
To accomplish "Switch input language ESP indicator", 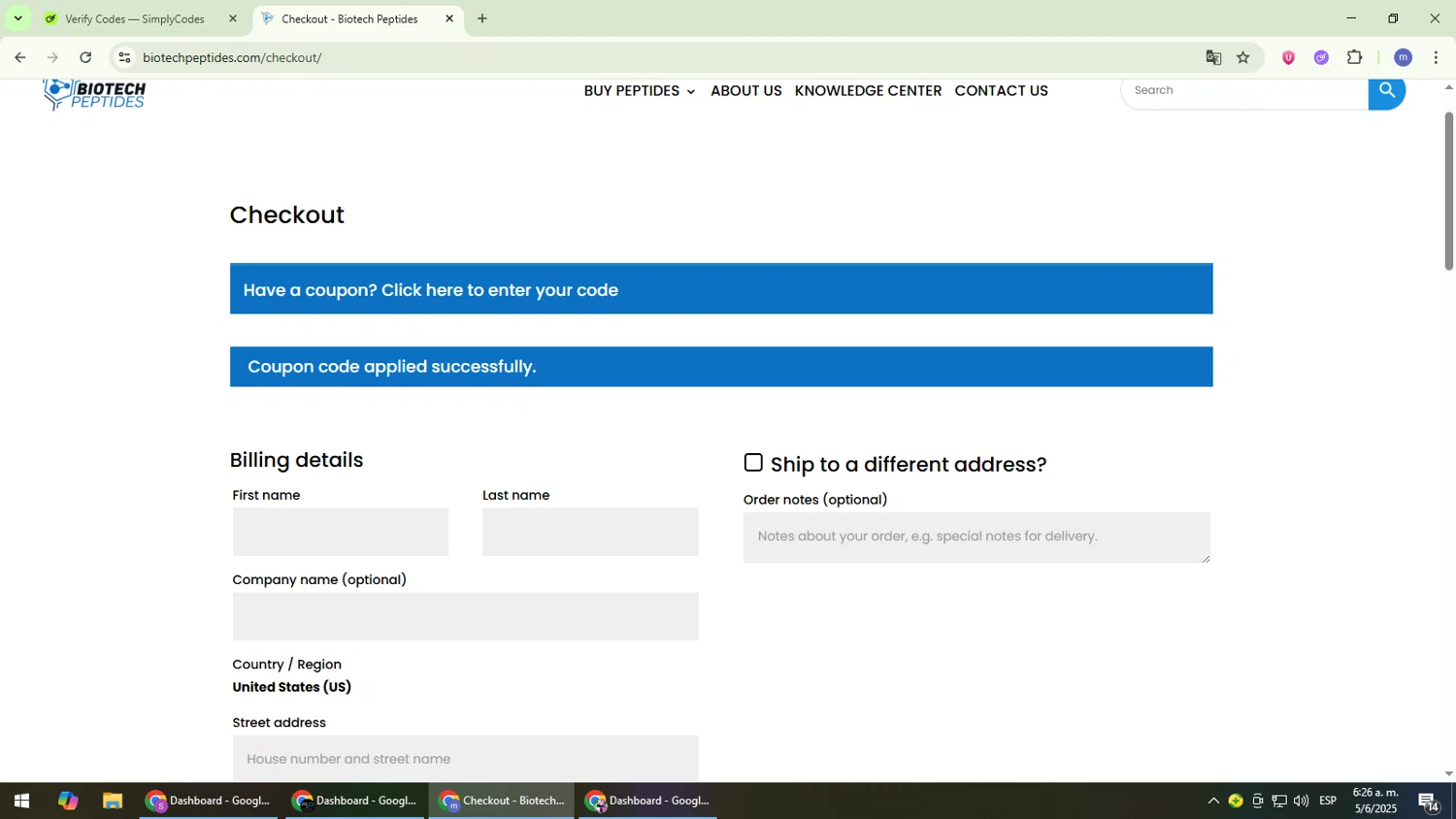I will pos(1328,802).
